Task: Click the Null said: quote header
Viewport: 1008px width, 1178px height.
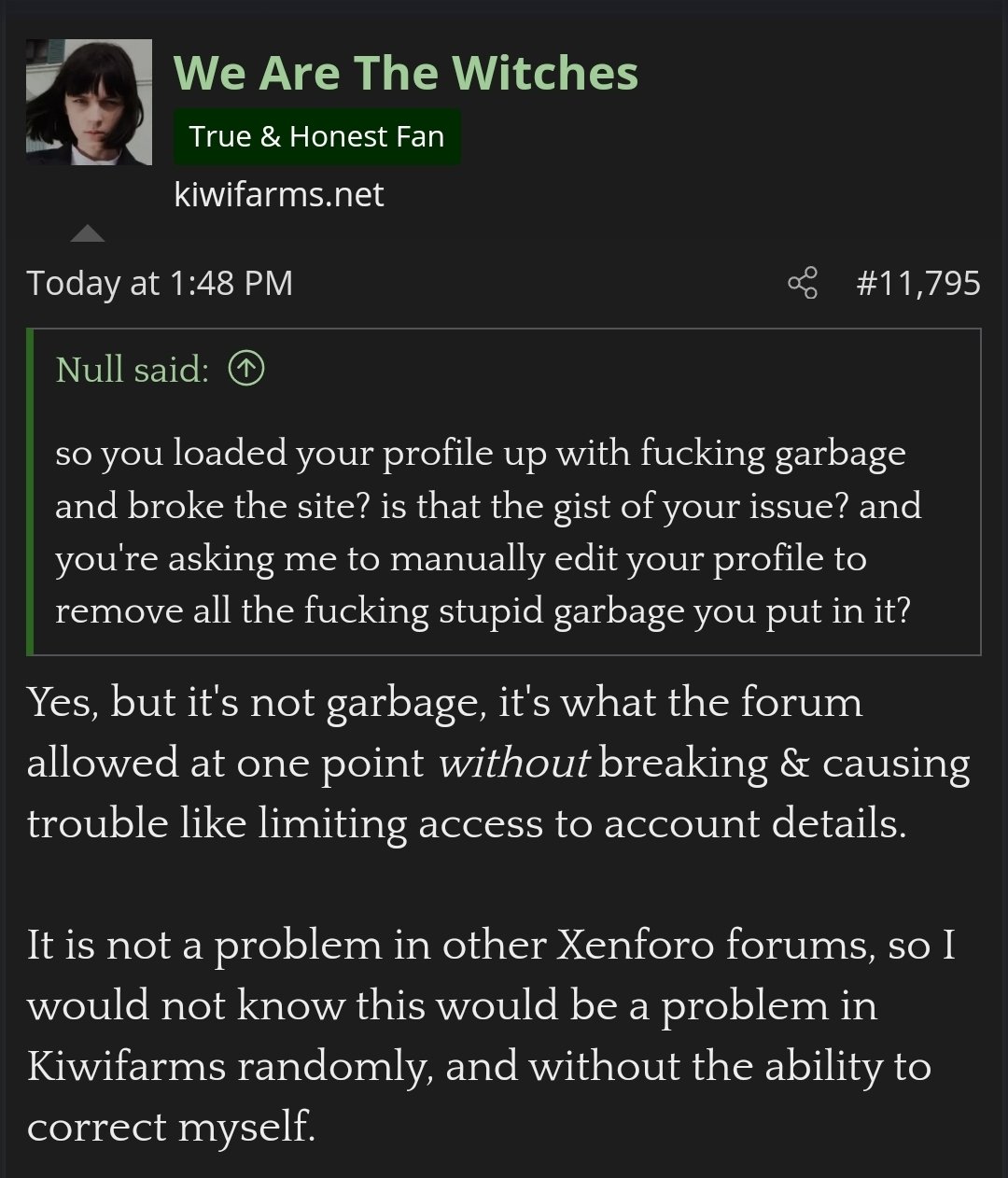Action: pyautogui.click(x=132, y=371)
